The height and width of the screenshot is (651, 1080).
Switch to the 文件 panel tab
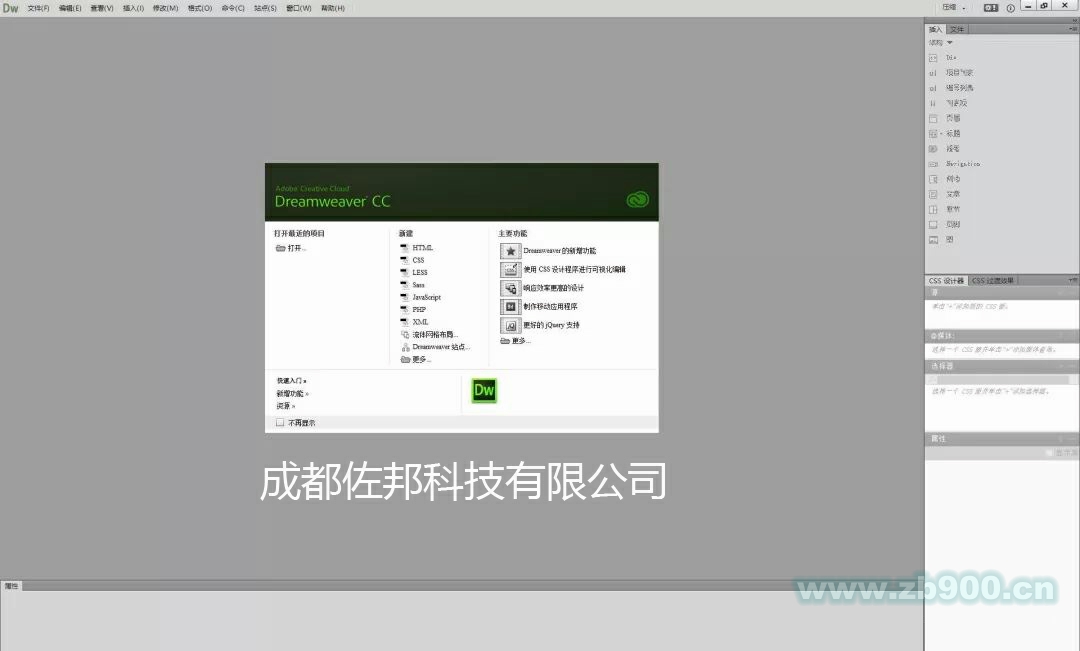[958, 28]
